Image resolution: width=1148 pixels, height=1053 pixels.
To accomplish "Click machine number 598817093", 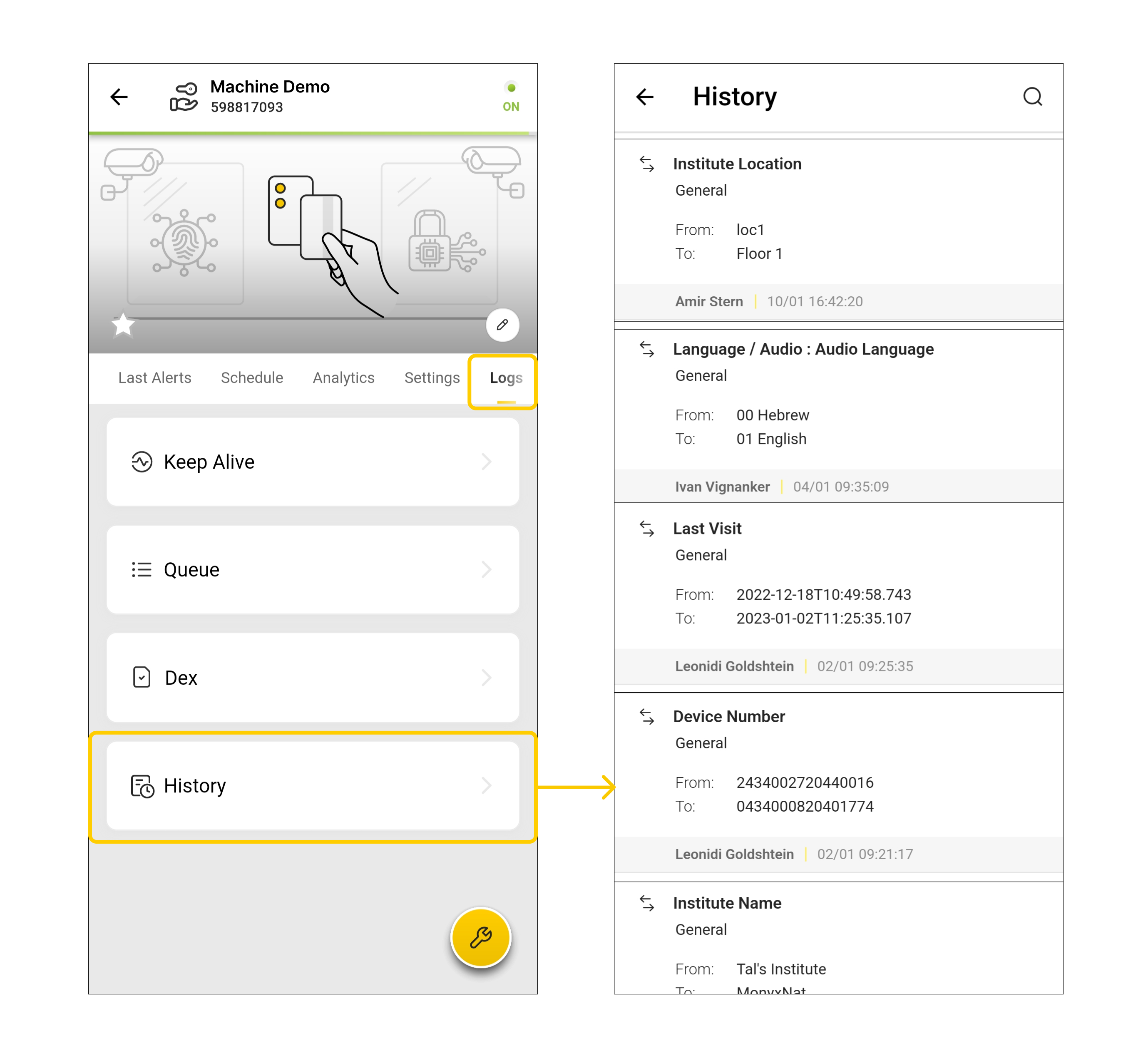I will tap(246, 107).
